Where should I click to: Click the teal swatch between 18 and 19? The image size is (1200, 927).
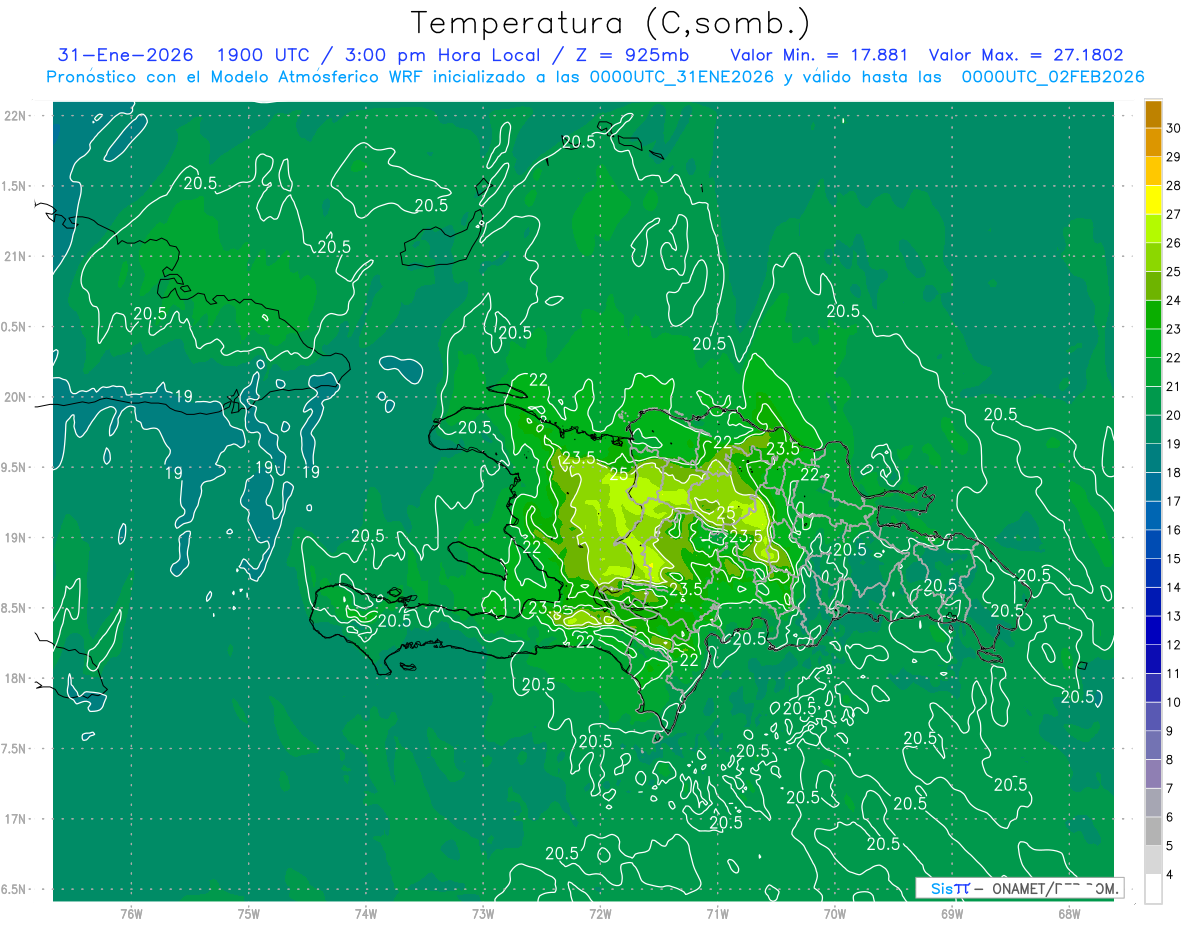click(1153, 458)
